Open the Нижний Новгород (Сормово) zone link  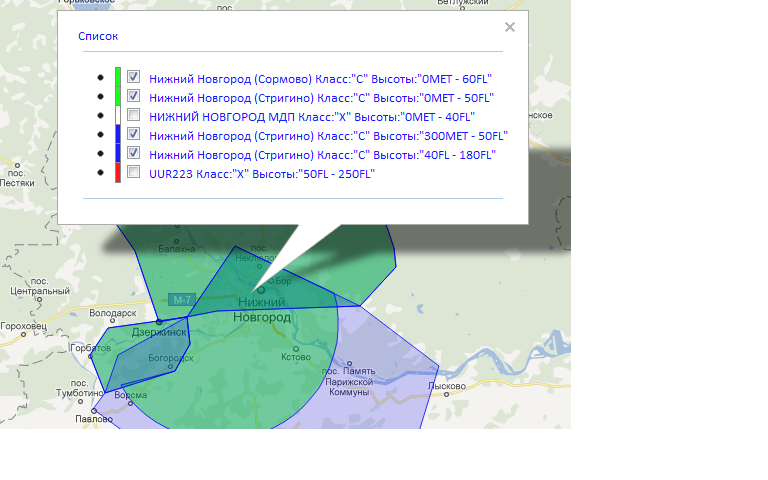pos(320,78)
